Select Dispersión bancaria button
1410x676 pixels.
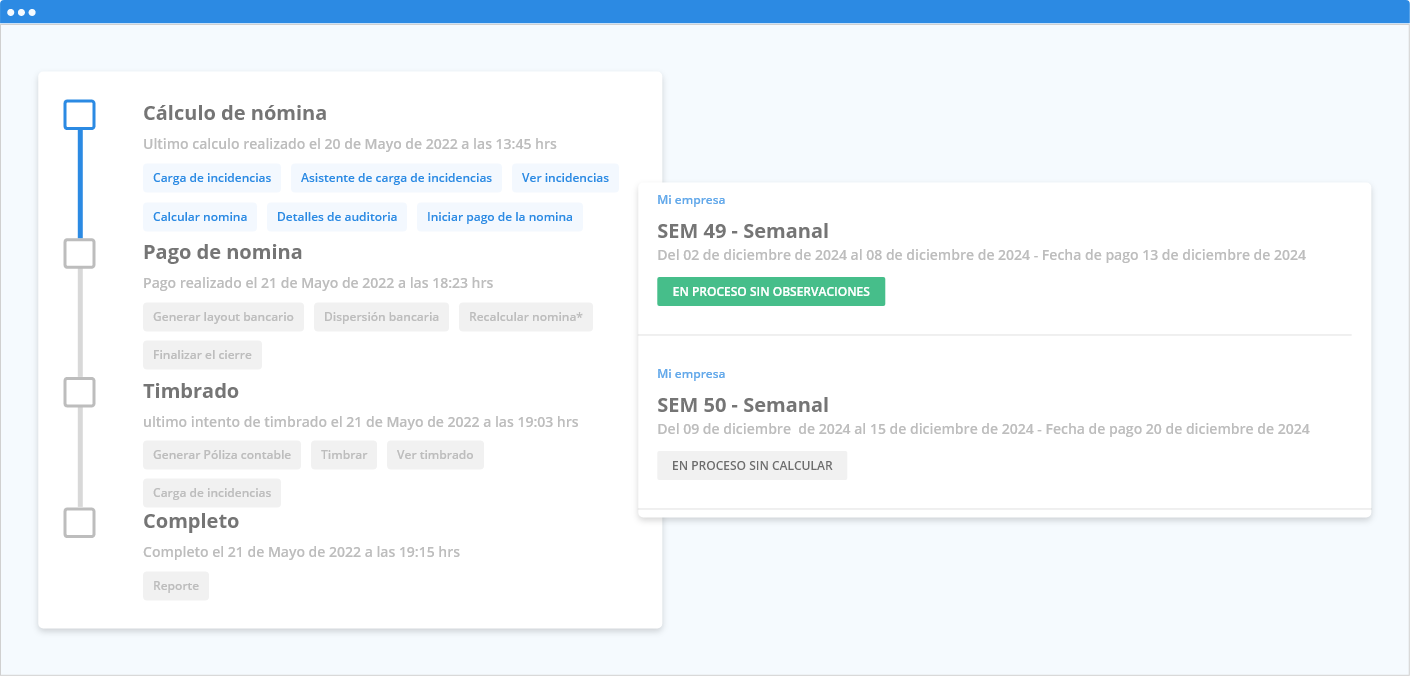coord(381,317)
